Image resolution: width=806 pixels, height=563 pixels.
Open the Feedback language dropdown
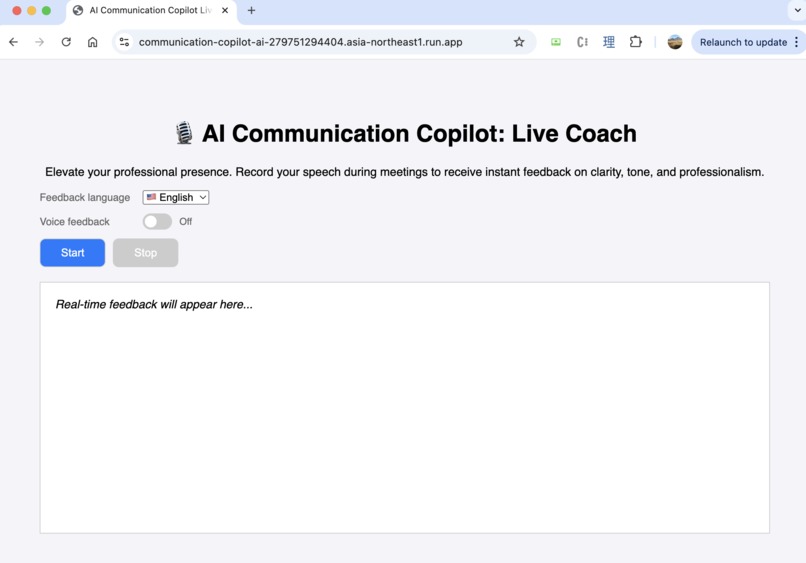coord(176,197)
